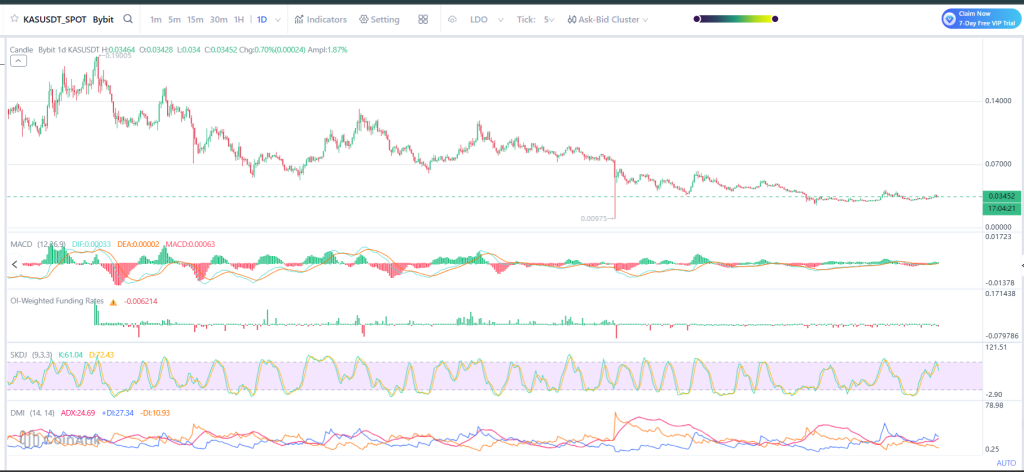Click the current price label 0.03452
This screenshot has width=1024, height=472.
point(1001,196)
